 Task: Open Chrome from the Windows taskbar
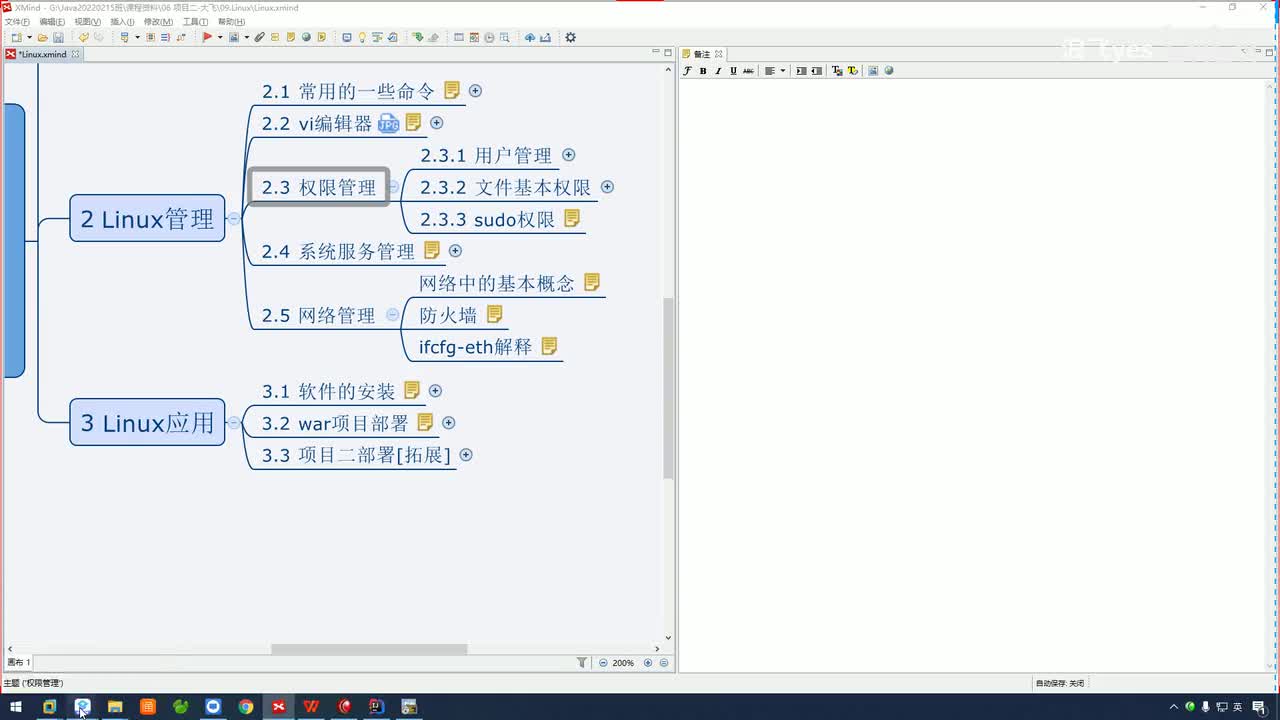pos(246,706)
